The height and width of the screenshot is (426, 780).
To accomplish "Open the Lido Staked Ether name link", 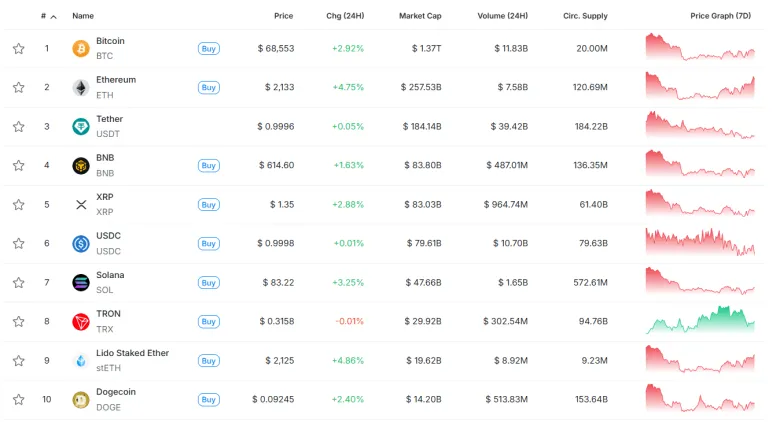I will point(132,353).
